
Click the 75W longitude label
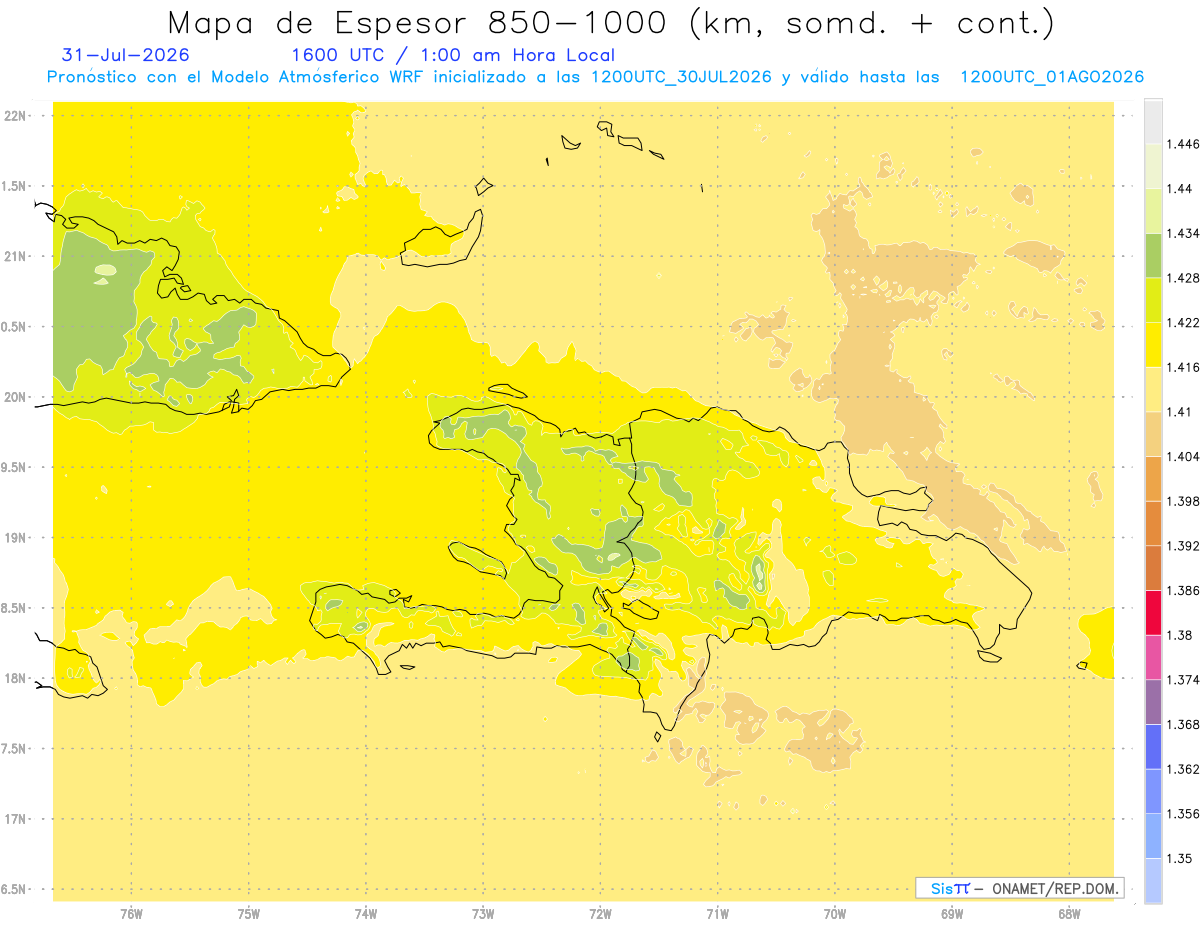[x=249, y=914]
